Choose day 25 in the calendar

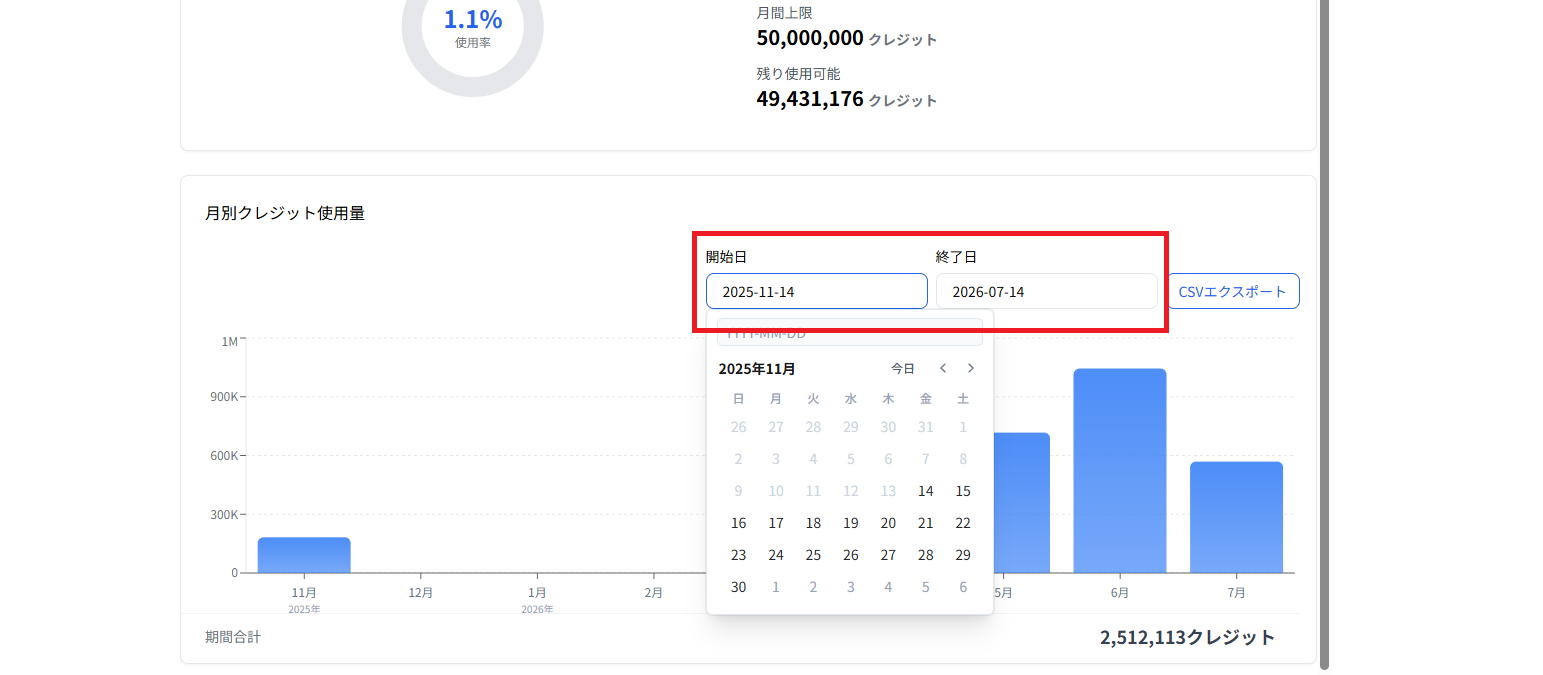click(813, 555)
